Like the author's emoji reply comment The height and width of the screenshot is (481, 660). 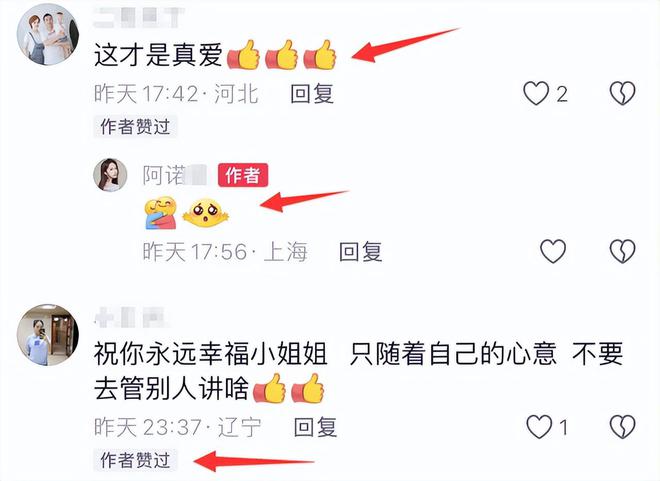(x=553, y=251)
